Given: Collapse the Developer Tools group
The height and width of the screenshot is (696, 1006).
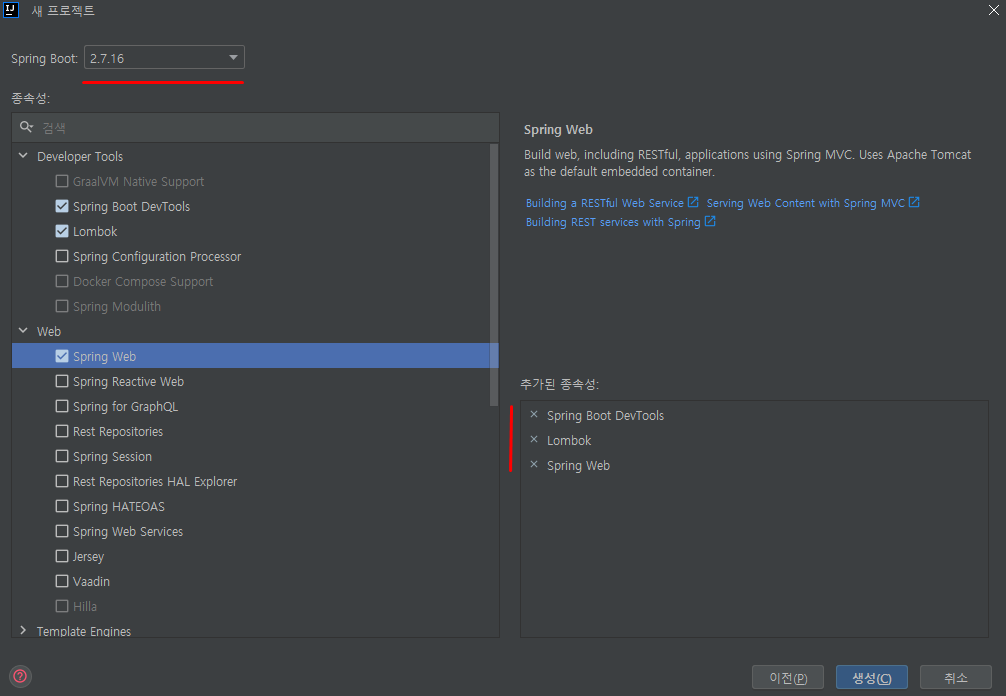Looking at the screenshot, I should pyautogui.click(x=24, y=156).
